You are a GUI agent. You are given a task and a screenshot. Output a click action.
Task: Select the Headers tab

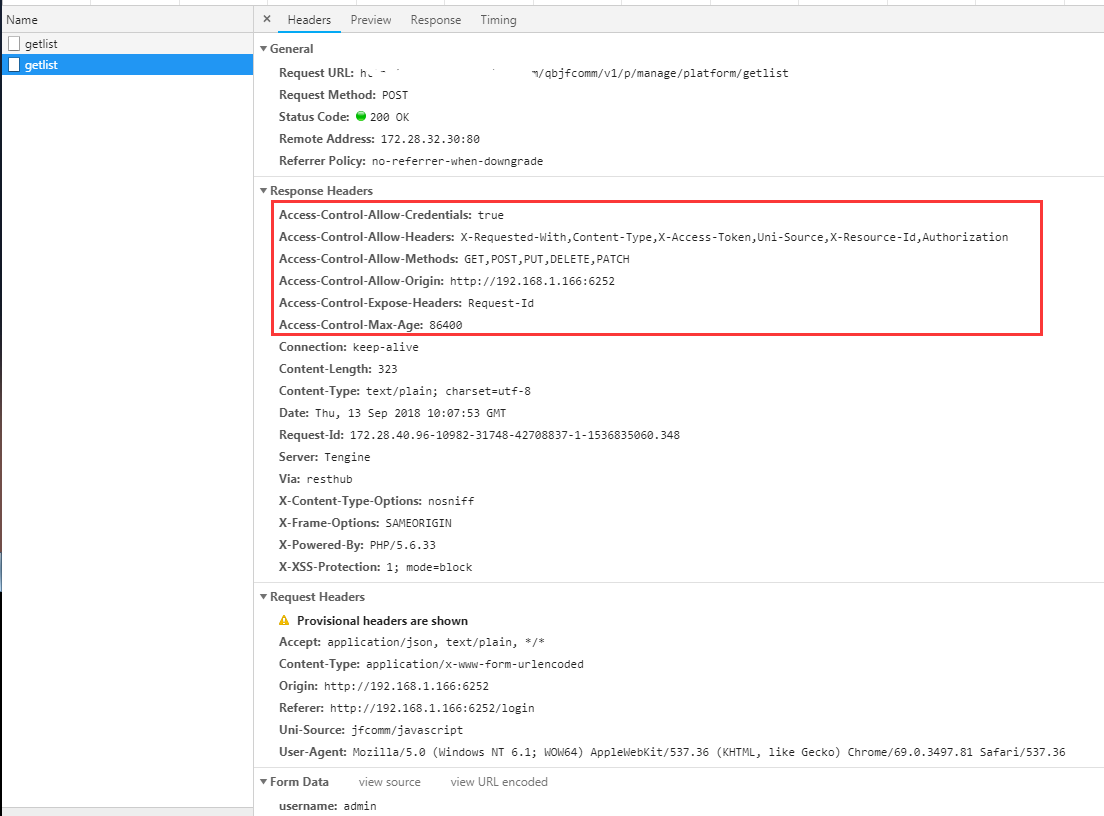tap(309, 20)
